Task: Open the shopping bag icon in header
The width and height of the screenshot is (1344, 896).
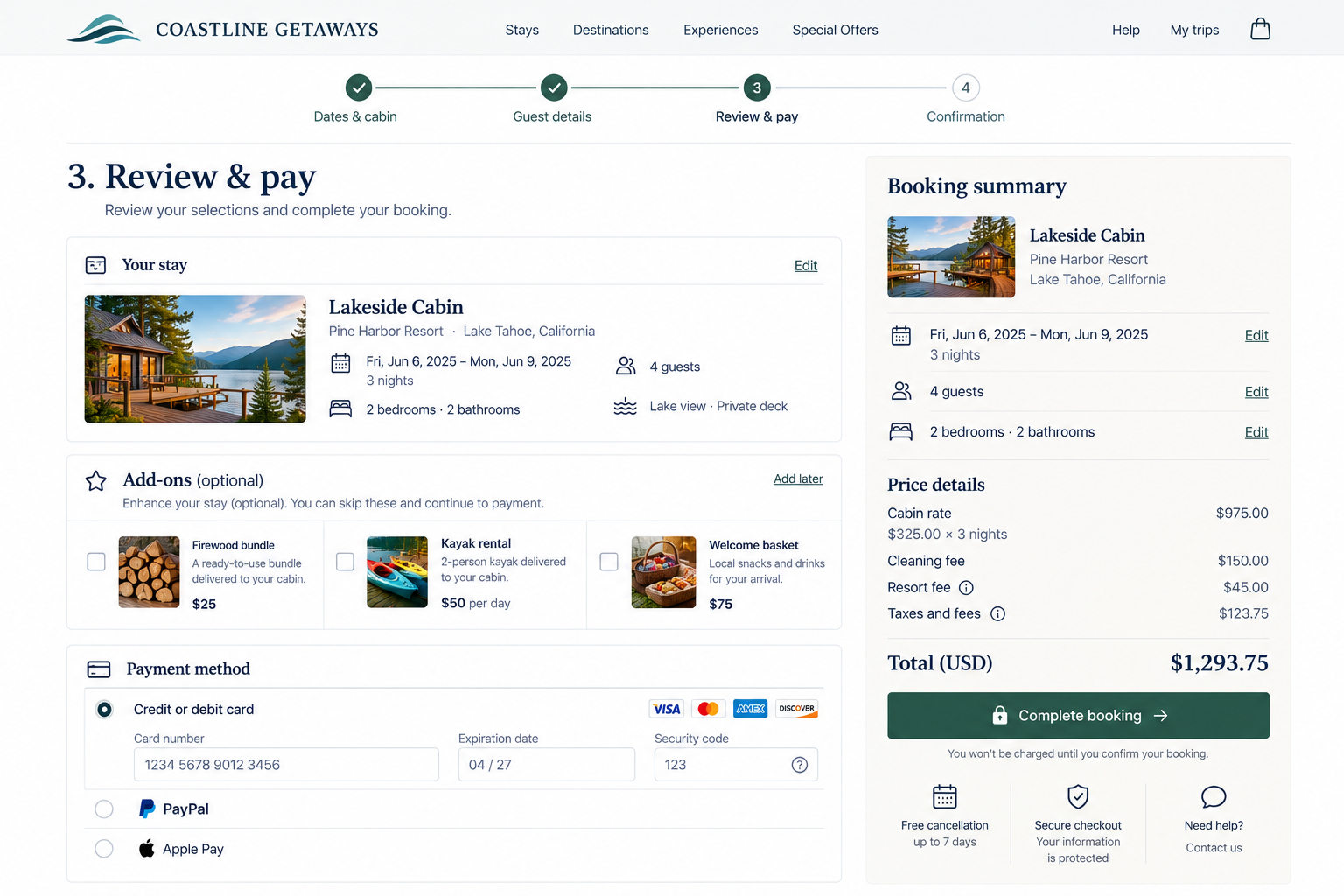Action: 1260,29
